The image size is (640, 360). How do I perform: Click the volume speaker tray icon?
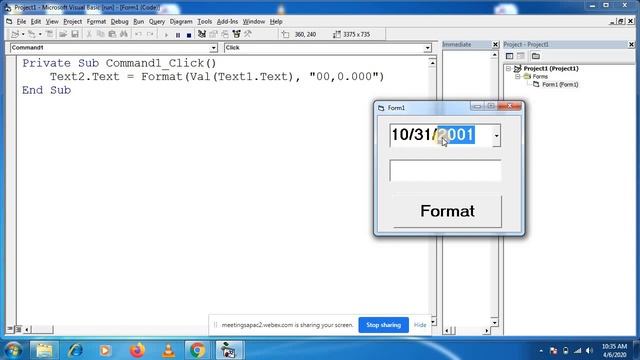click(x=589, y=351)
